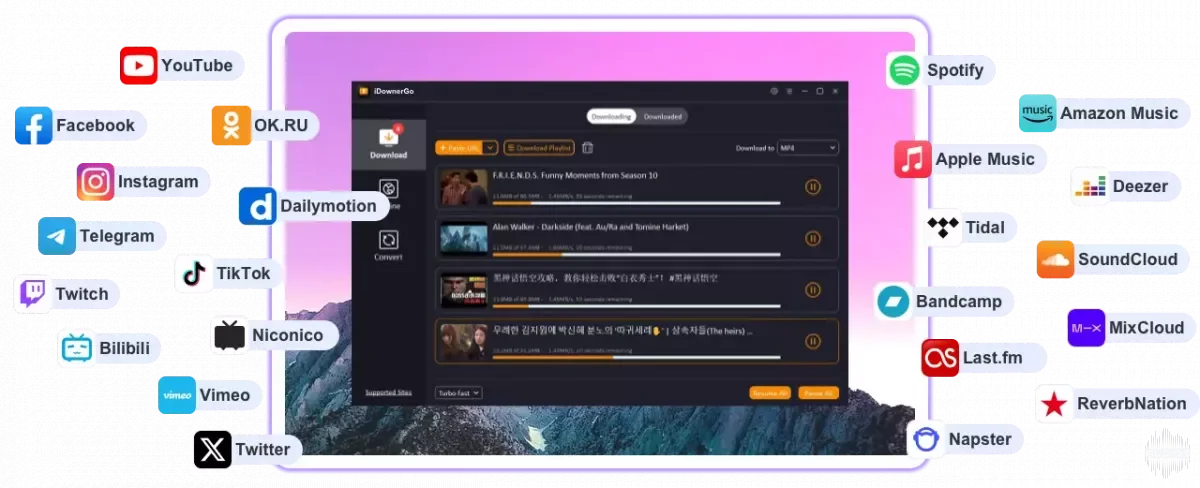The image size is (1200, 488).
Task: Click the Twitch logo icon
Action: point(33,294)
